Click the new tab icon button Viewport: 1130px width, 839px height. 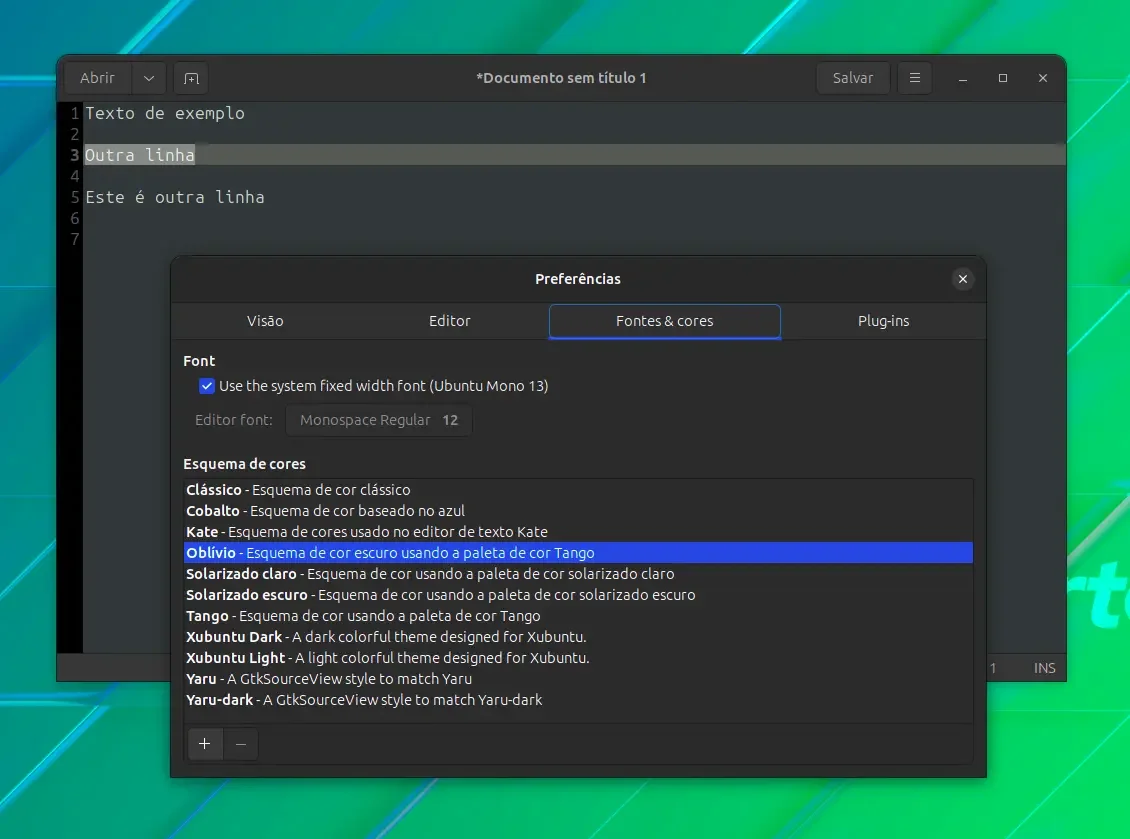click(x=191, y=78)
